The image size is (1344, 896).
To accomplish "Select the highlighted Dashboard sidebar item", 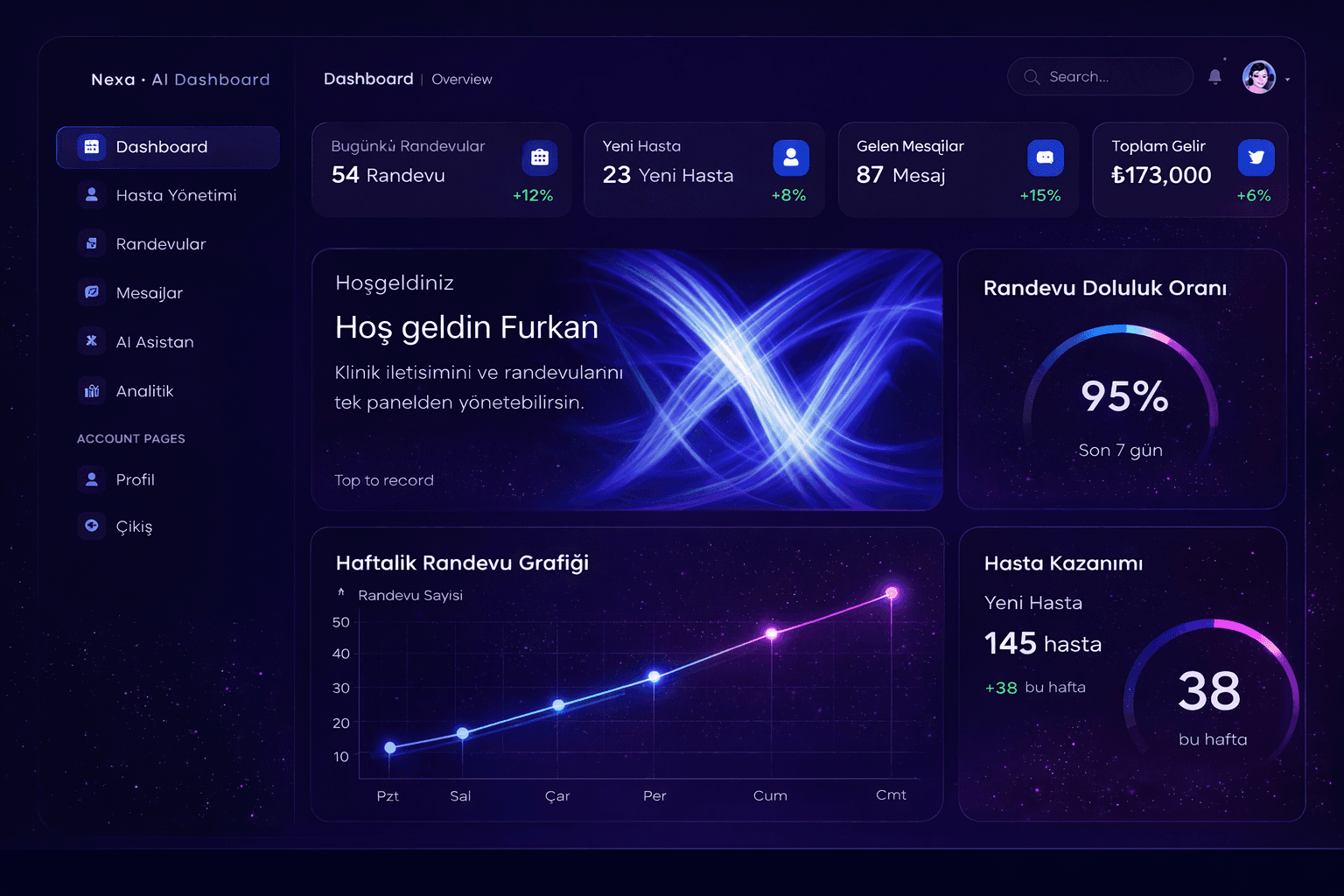I will pyautogui.click(x=168, y=147).
